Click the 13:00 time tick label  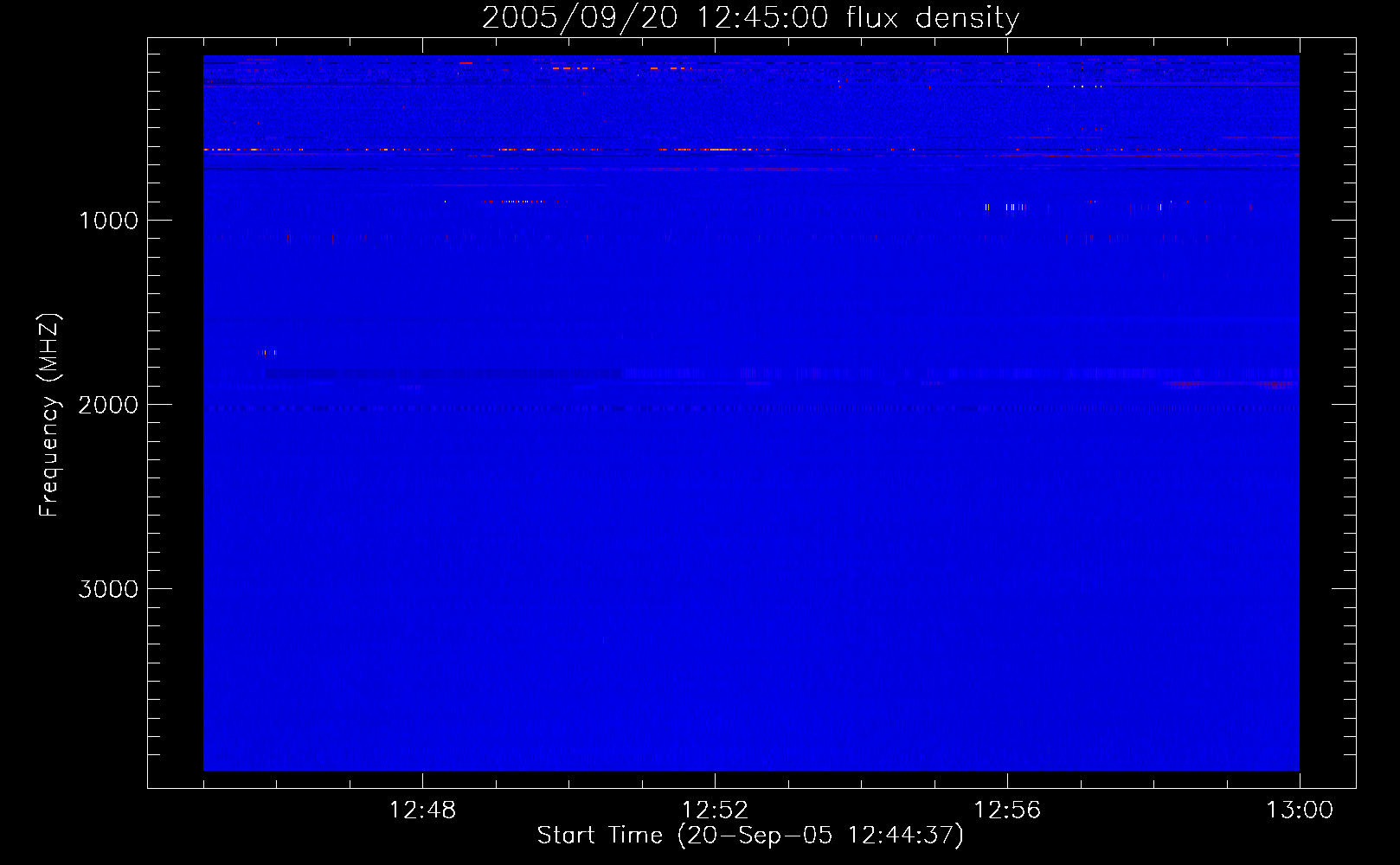1300,811
